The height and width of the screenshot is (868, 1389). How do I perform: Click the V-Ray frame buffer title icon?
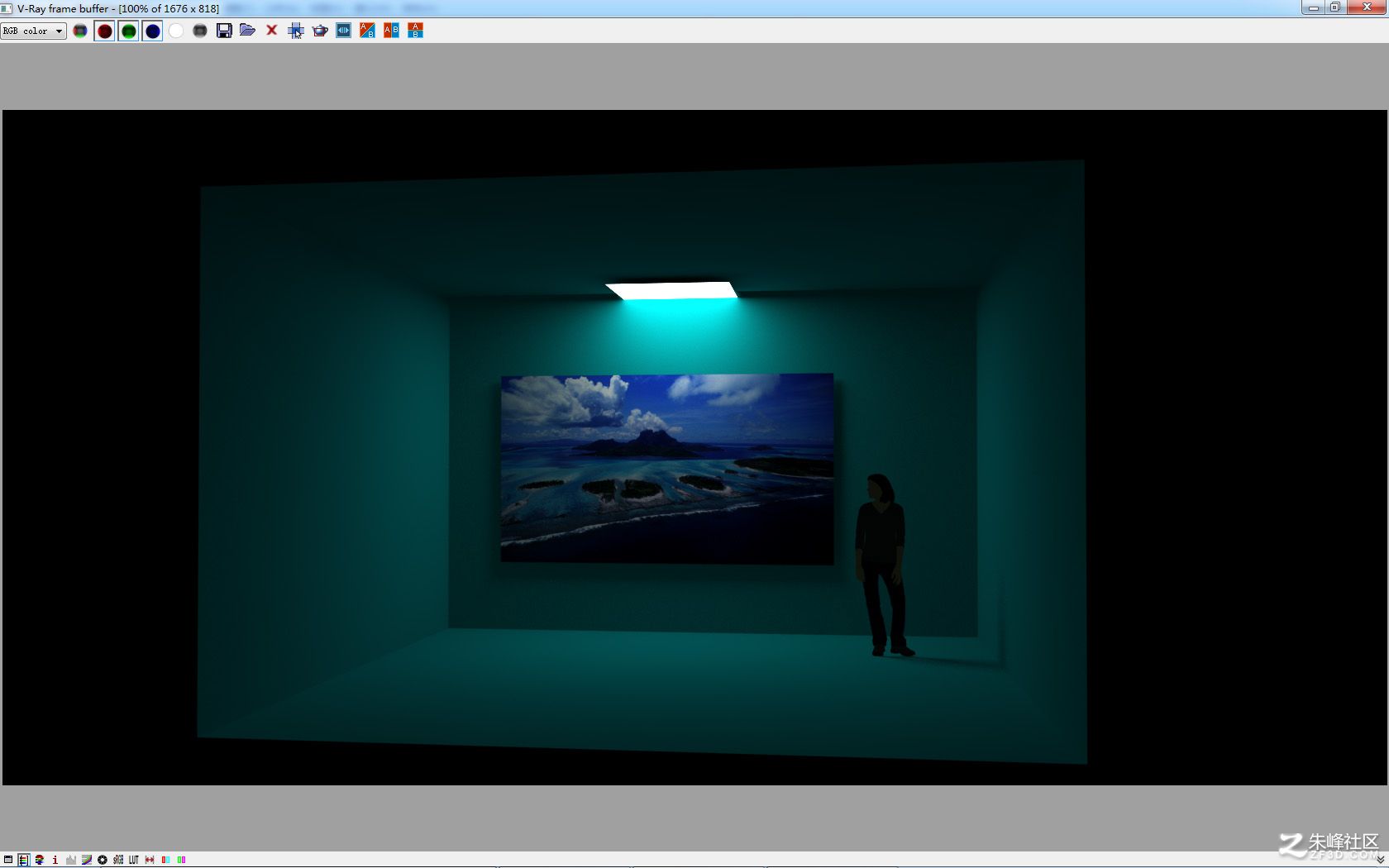point(7,8)
